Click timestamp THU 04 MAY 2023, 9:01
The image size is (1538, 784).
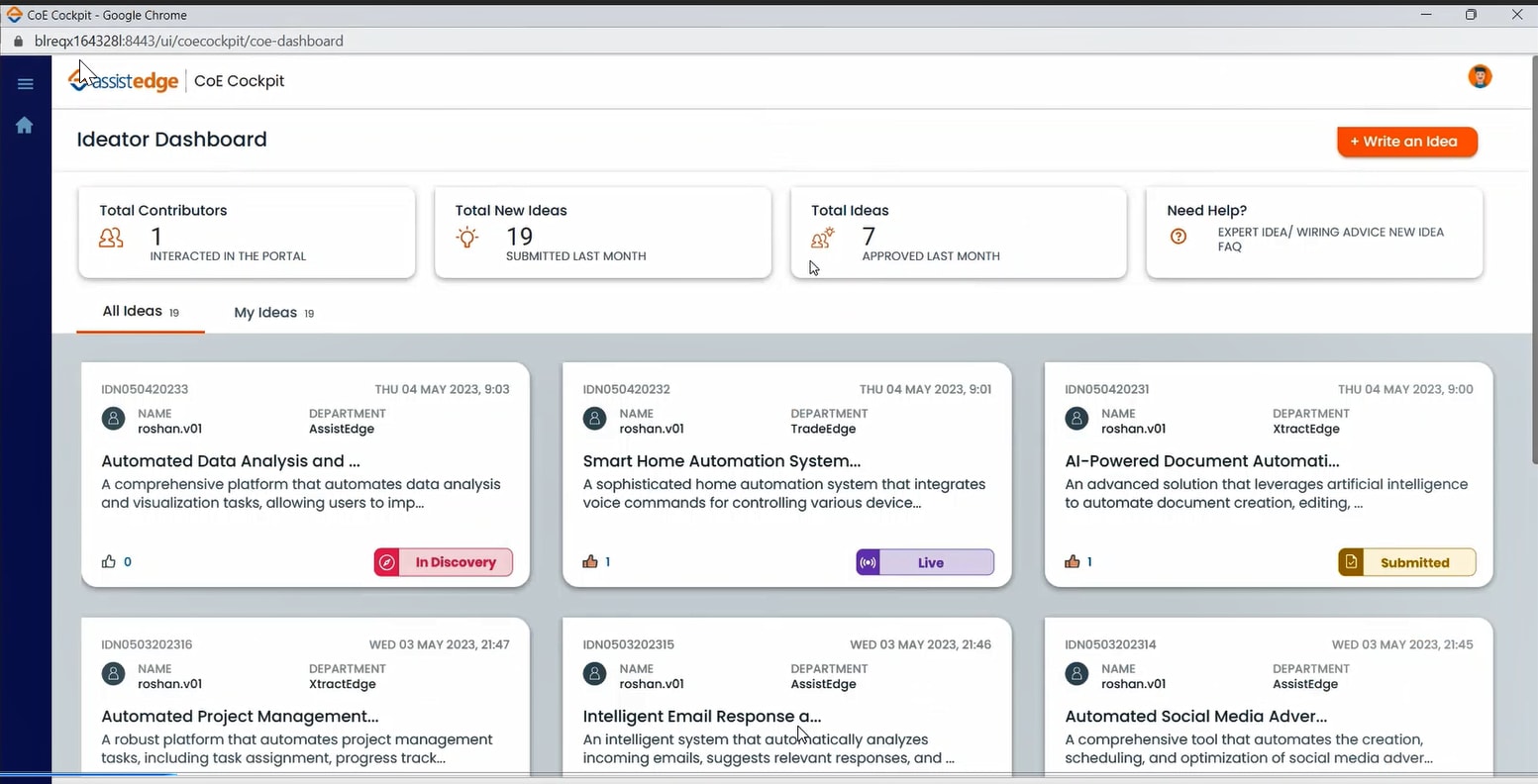click(925, 389)
